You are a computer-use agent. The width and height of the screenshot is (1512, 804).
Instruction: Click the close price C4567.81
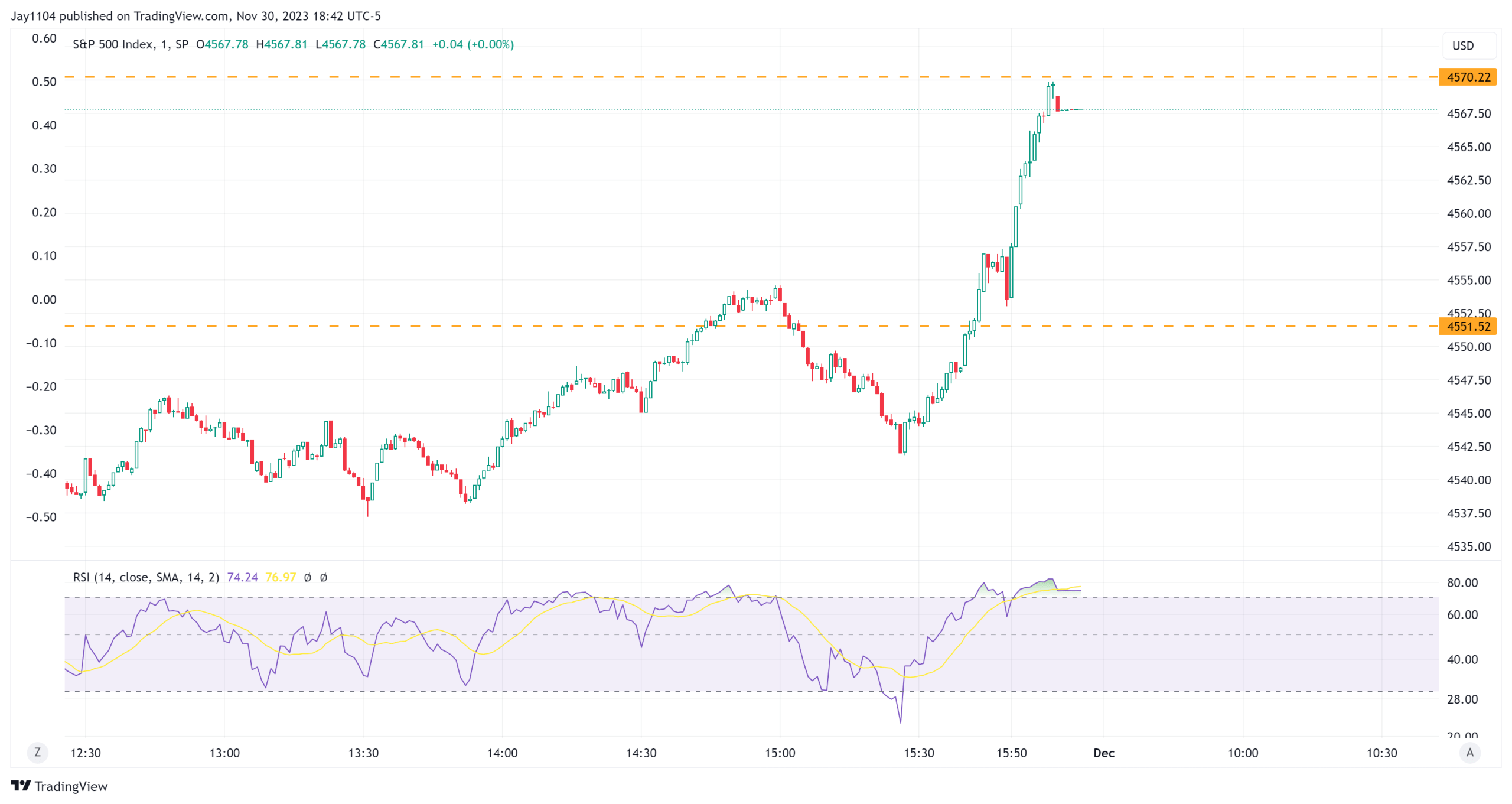coord(399,44)
